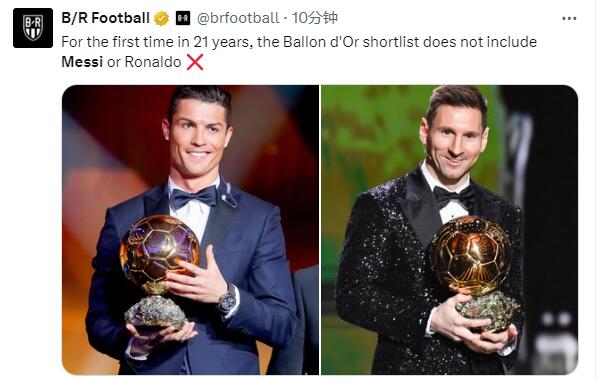Click the 10分钟 timestamp
Image resolution: width=597 pixels, height=379 pixels.
[314, 18]
